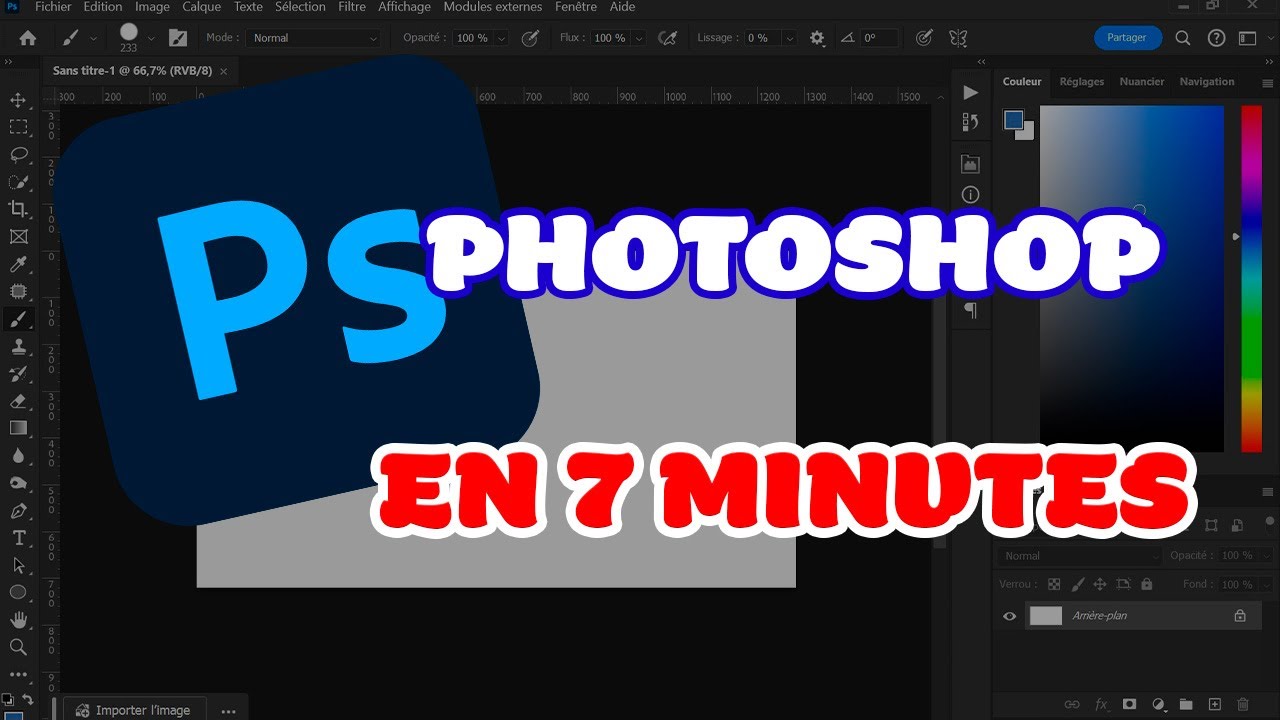This screenshot has height=720, width=1280.
Task: Toggle lock image pixels
Action: point(1077,584)
